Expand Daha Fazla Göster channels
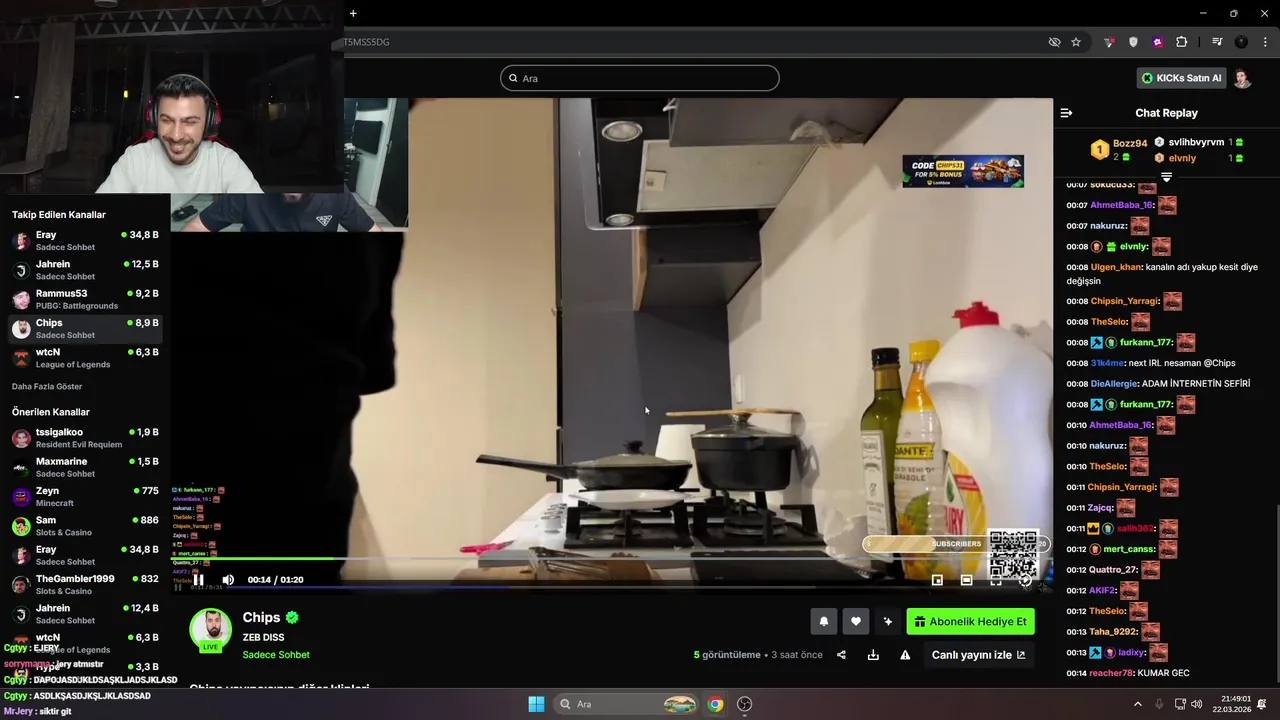The image size is (1280, 720). 47,386
